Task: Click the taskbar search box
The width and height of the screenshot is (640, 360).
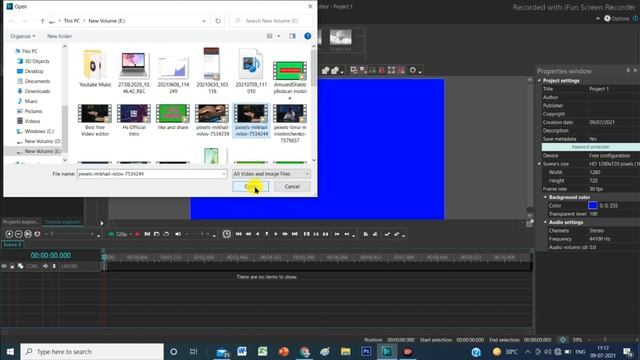Action: pyautogui.click(x=92, y=351)
